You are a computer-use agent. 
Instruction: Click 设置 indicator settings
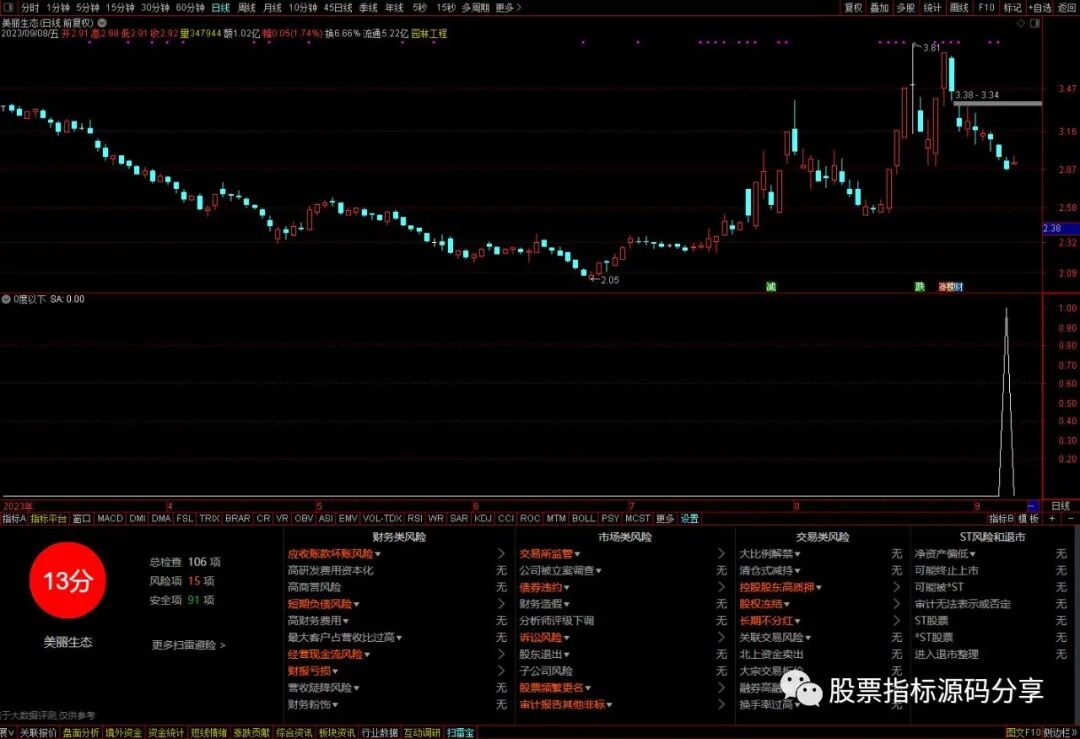689,519
